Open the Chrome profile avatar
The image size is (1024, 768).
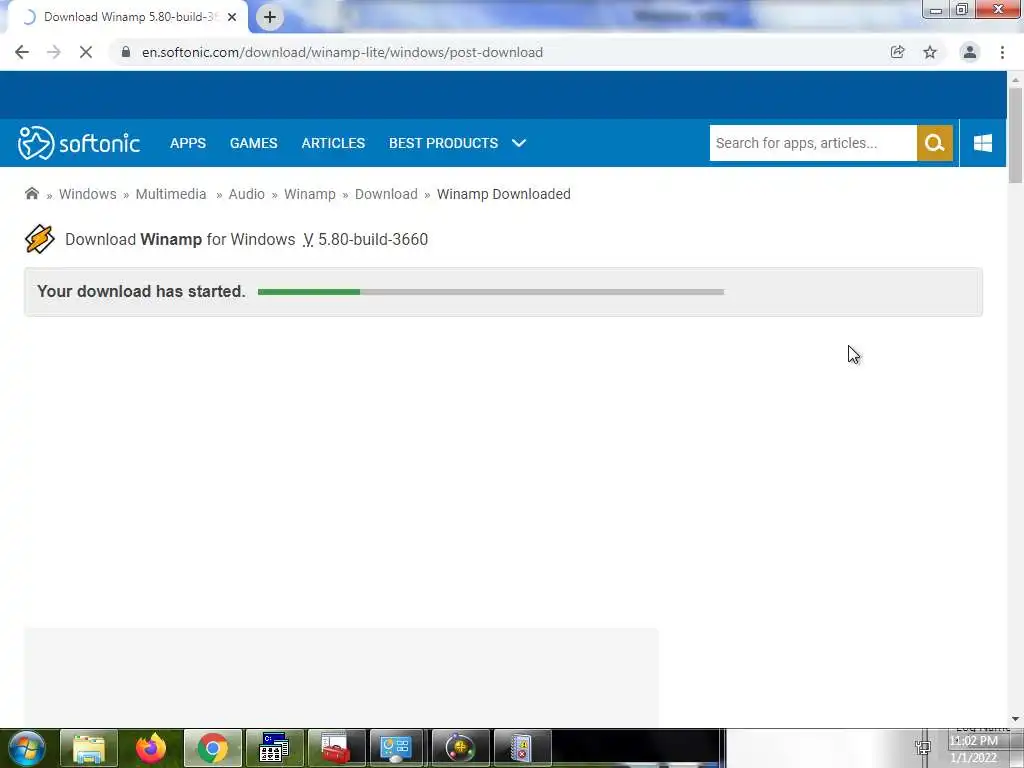point(970,52)
